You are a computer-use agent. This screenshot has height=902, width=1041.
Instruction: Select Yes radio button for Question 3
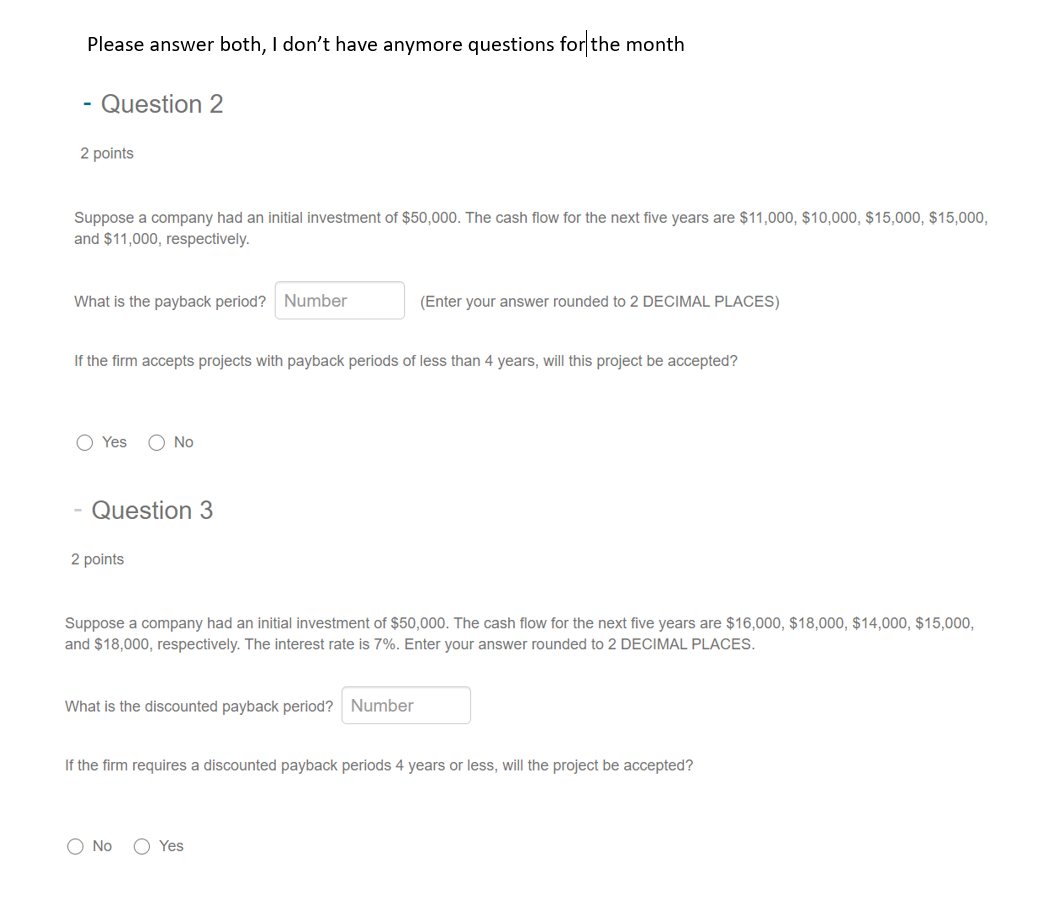142,846
